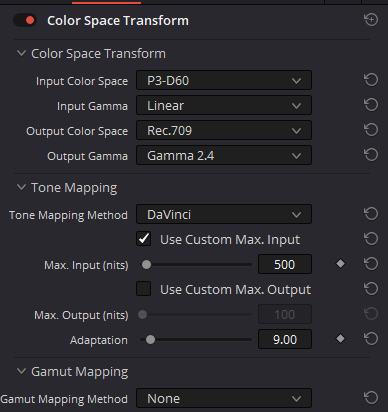Reset Output Gamma to default

point(371,155)
